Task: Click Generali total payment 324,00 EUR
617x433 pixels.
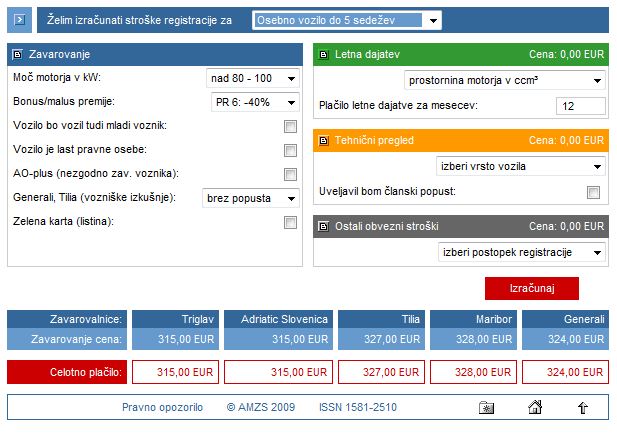Action: coord(565,372)
